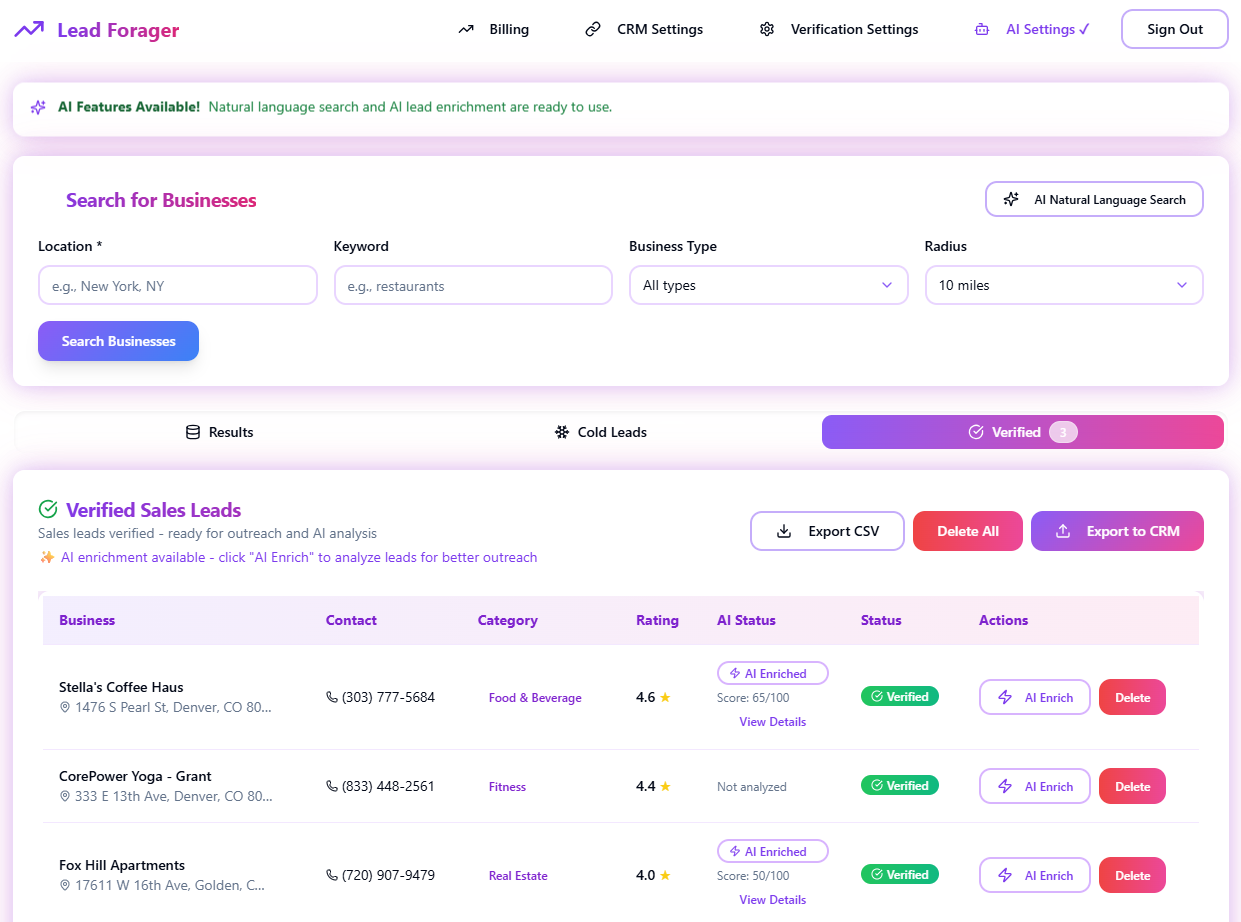
Task: Click the AI Enriched badge for Fox Hill Apartments
Action: click(772, 851)
